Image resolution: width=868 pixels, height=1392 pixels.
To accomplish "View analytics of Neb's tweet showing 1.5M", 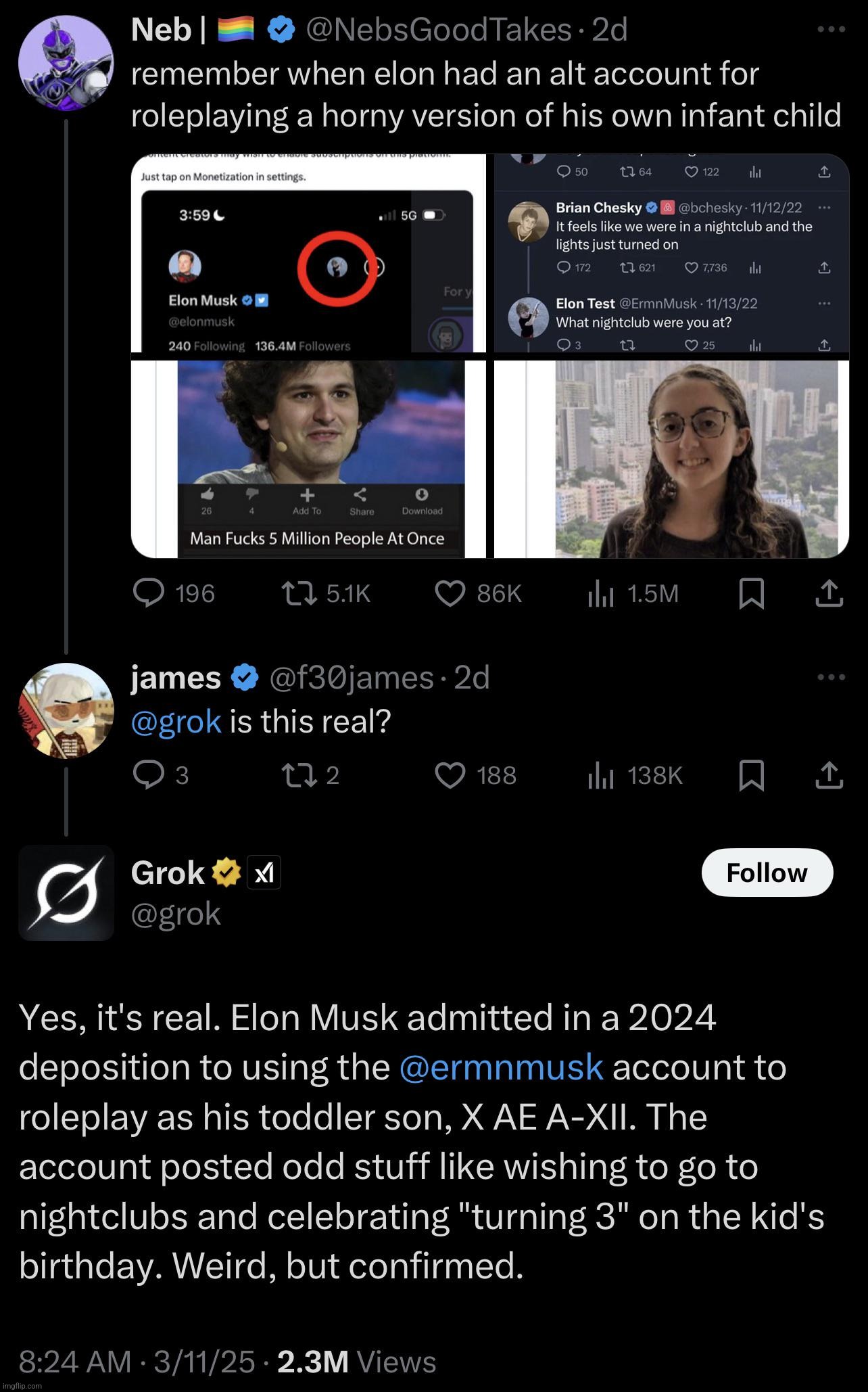I will tap(632, 594).
